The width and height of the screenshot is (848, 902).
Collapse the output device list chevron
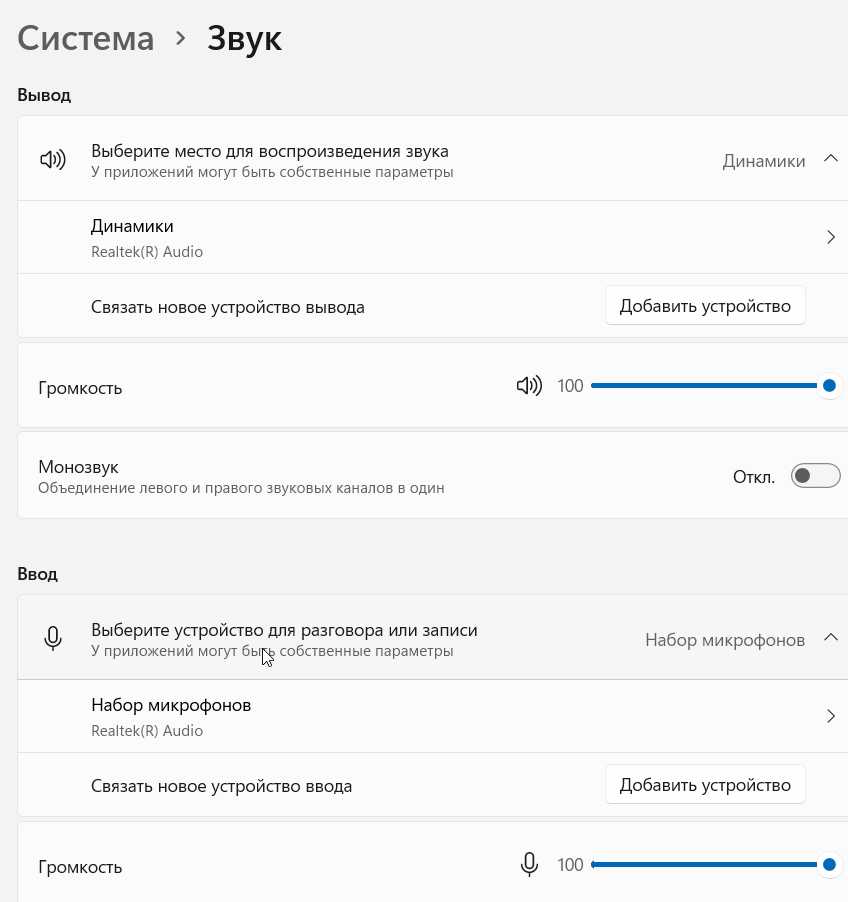click(x=830, y=159)
